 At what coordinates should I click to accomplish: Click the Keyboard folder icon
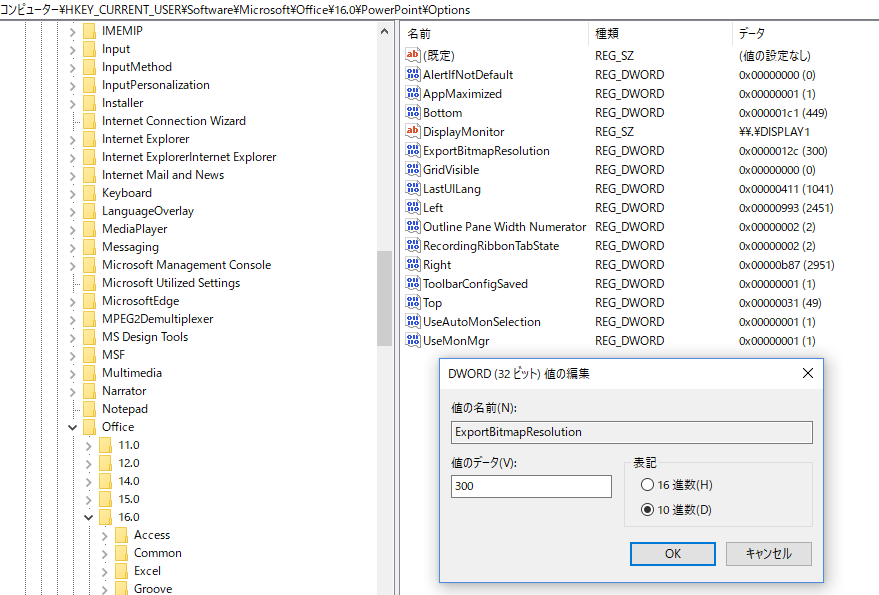(x=89, y=193)
